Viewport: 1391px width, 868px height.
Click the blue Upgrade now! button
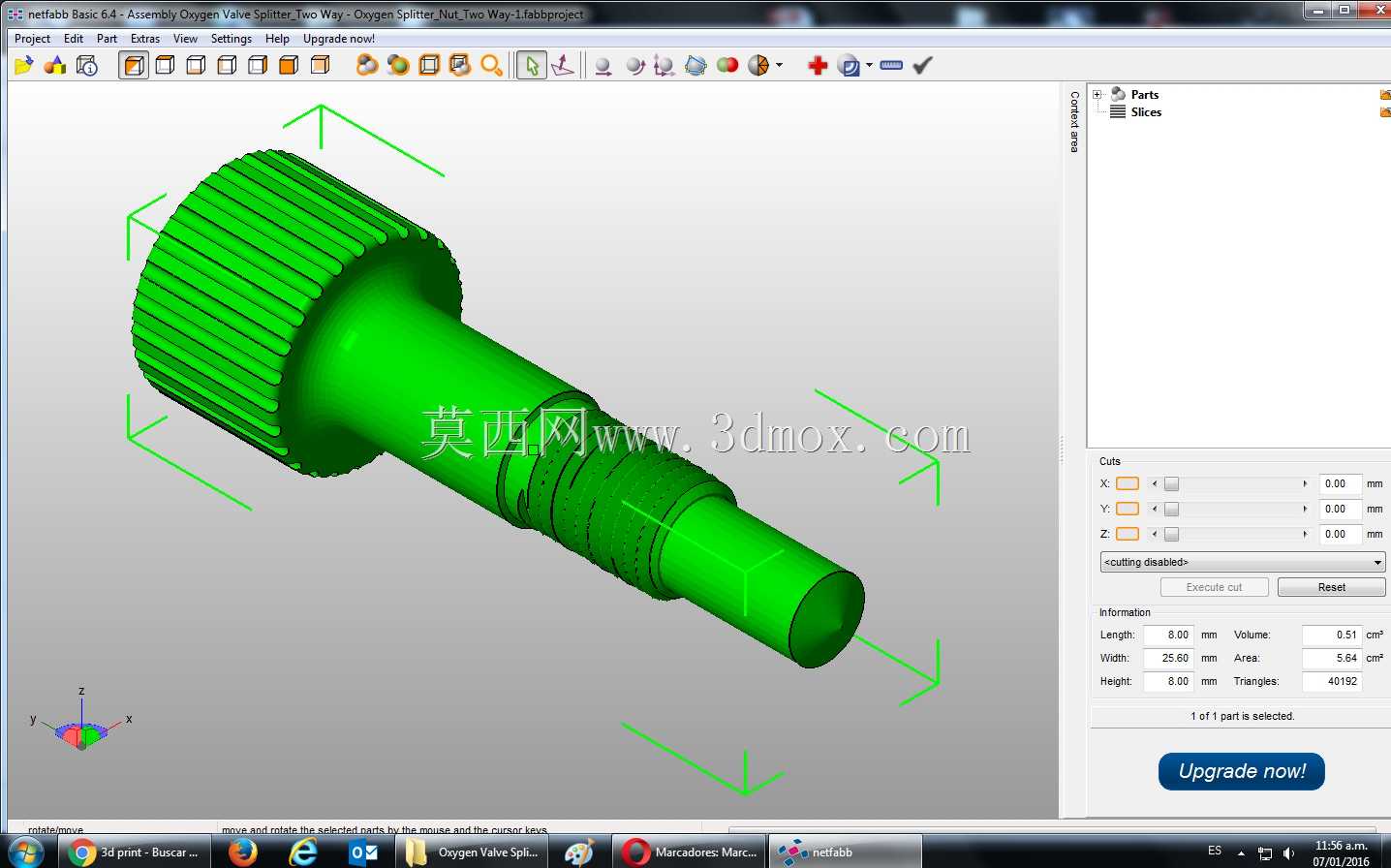1242,771
